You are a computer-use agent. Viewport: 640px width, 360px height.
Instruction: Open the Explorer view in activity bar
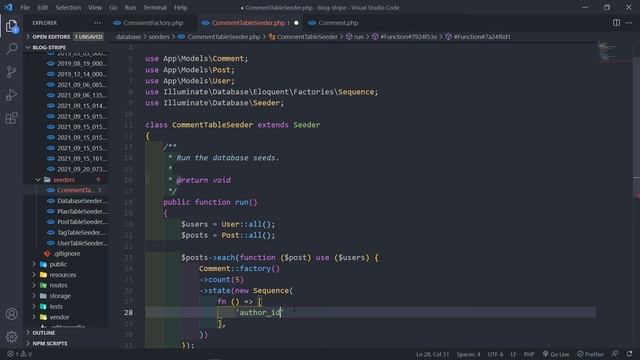(x=11, y=26)
